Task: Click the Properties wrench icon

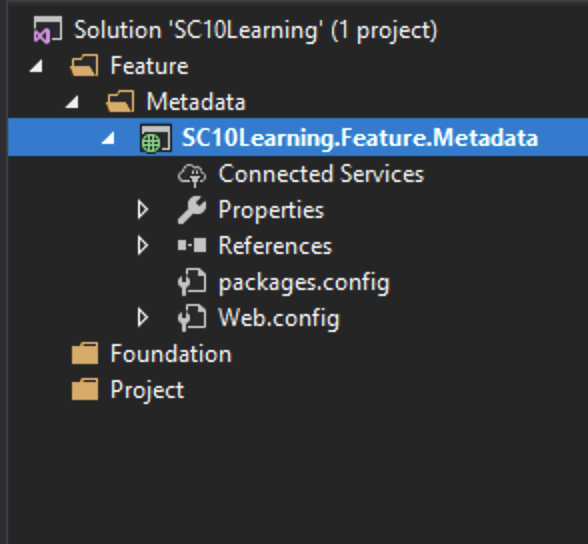Action: tap(192, 210)
